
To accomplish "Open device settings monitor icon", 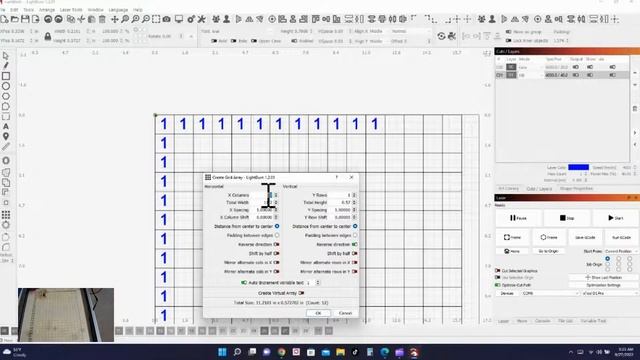I will (179, 19).
